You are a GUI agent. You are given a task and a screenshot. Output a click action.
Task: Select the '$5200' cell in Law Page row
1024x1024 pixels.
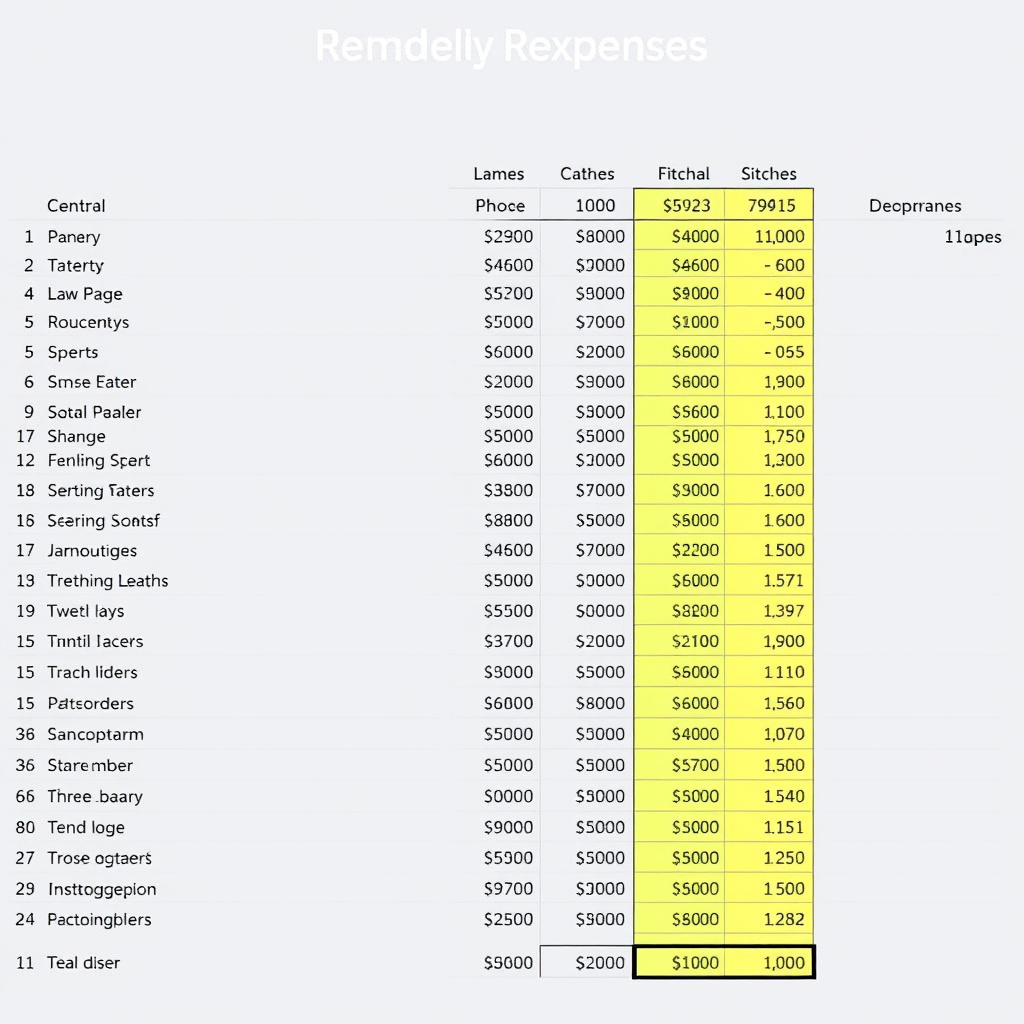click(x=508, y=294)
